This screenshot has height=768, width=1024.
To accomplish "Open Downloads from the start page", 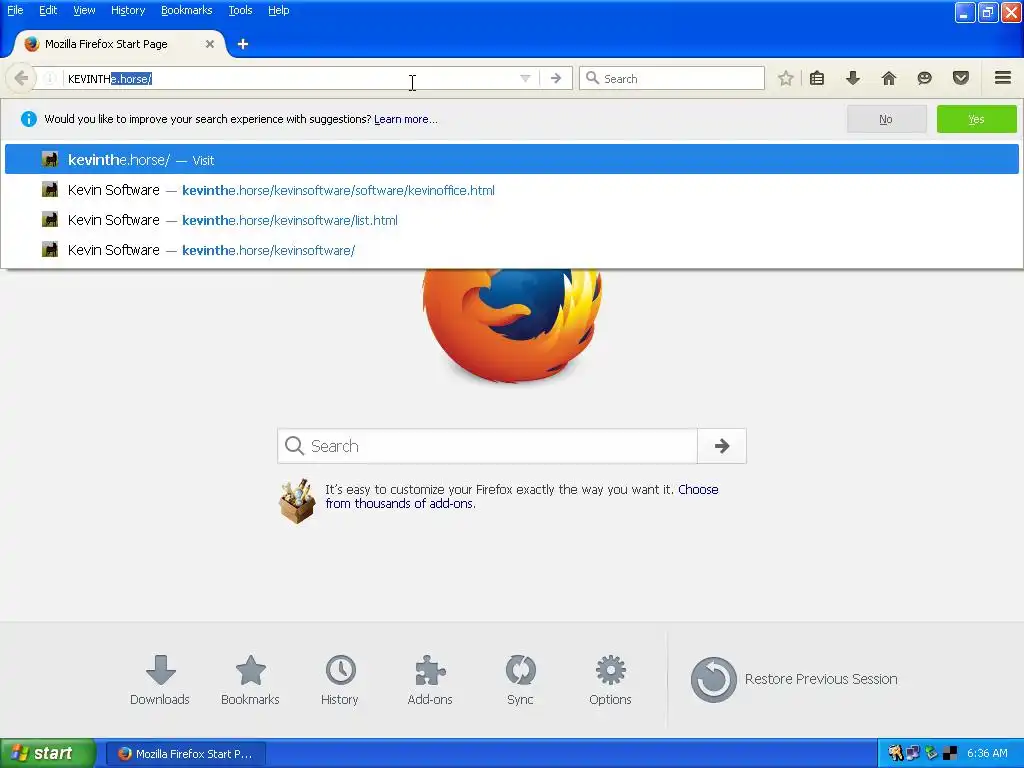I will pyautogui.click(x=160, y=680).
